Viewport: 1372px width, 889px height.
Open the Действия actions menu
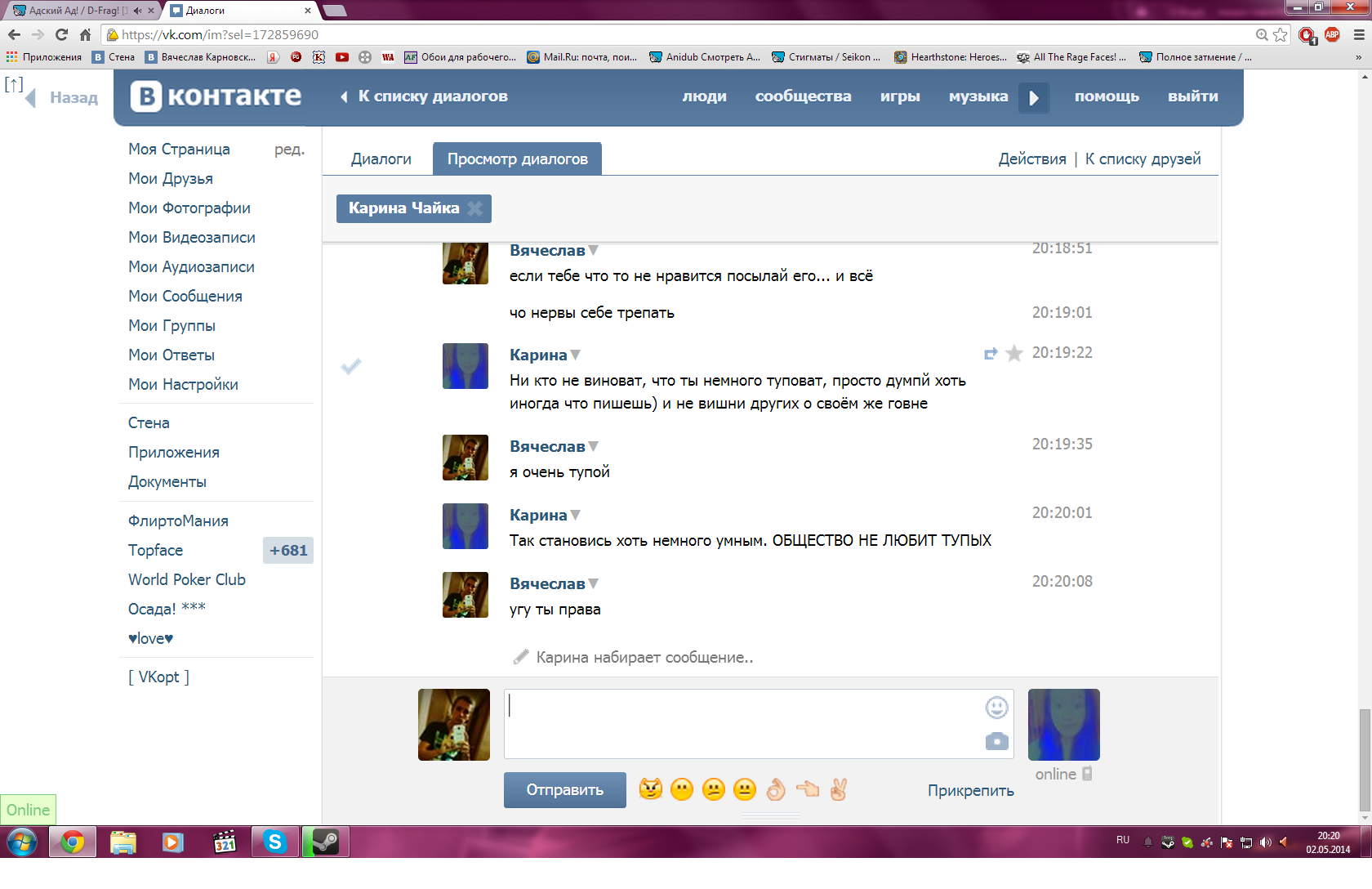pos(1032,159)
